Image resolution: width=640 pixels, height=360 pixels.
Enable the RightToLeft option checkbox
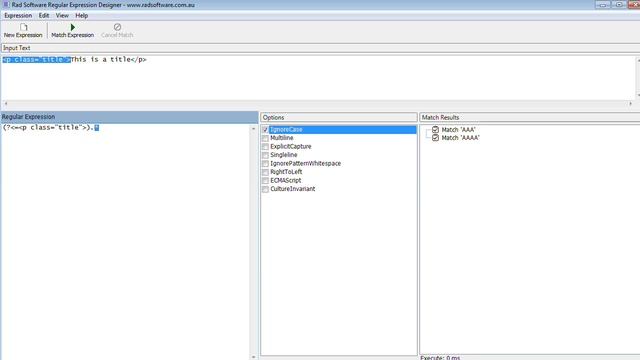point(265,172)
